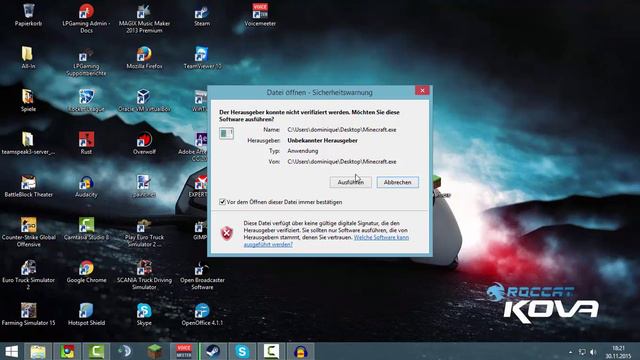Click the Voicemeeter taskbar button

[x=184, y=351]
